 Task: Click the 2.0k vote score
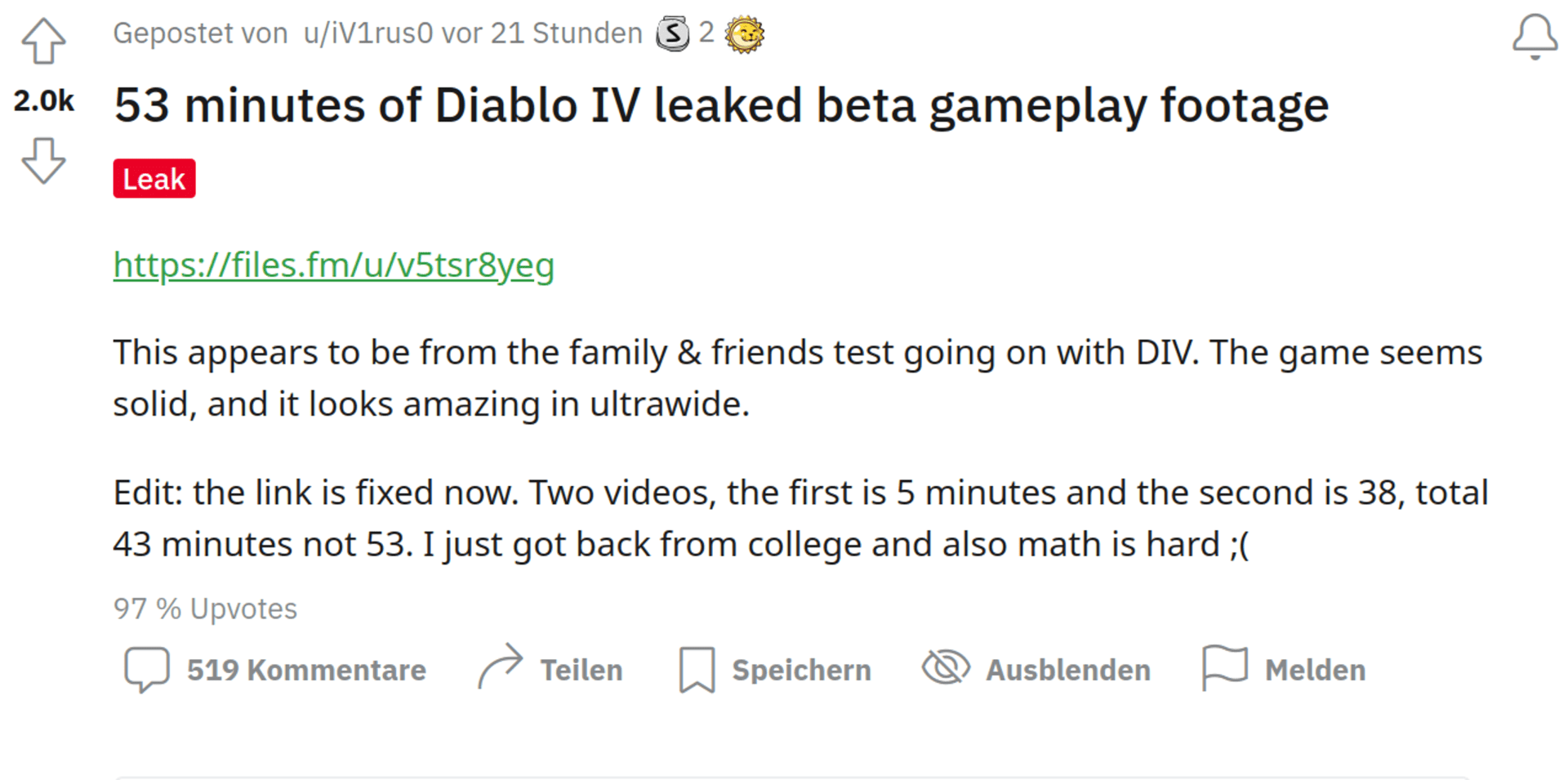tap(43, 101)
